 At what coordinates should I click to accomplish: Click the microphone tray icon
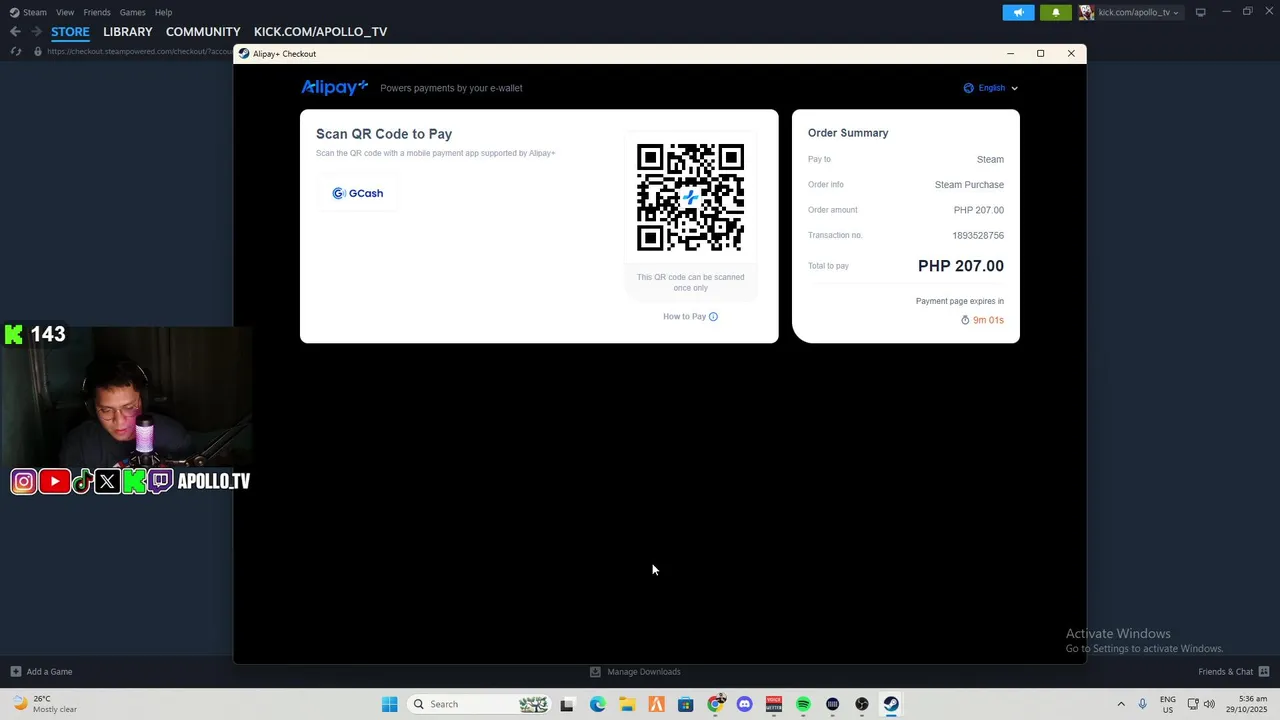click(1142, 704)
